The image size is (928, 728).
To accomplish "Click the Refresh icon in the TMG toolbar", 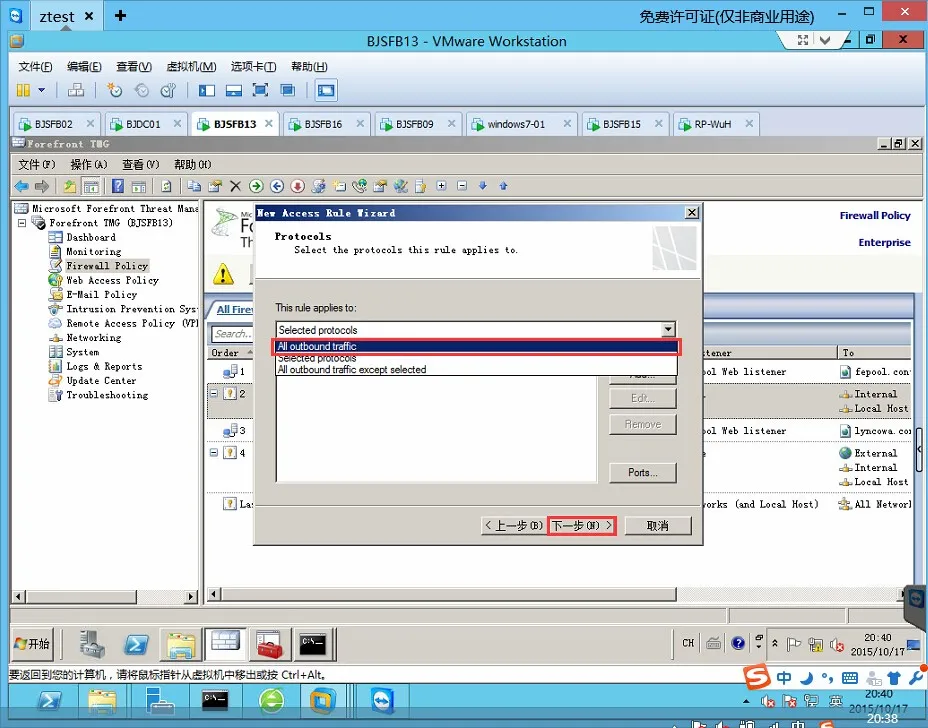I will [166, 186].
